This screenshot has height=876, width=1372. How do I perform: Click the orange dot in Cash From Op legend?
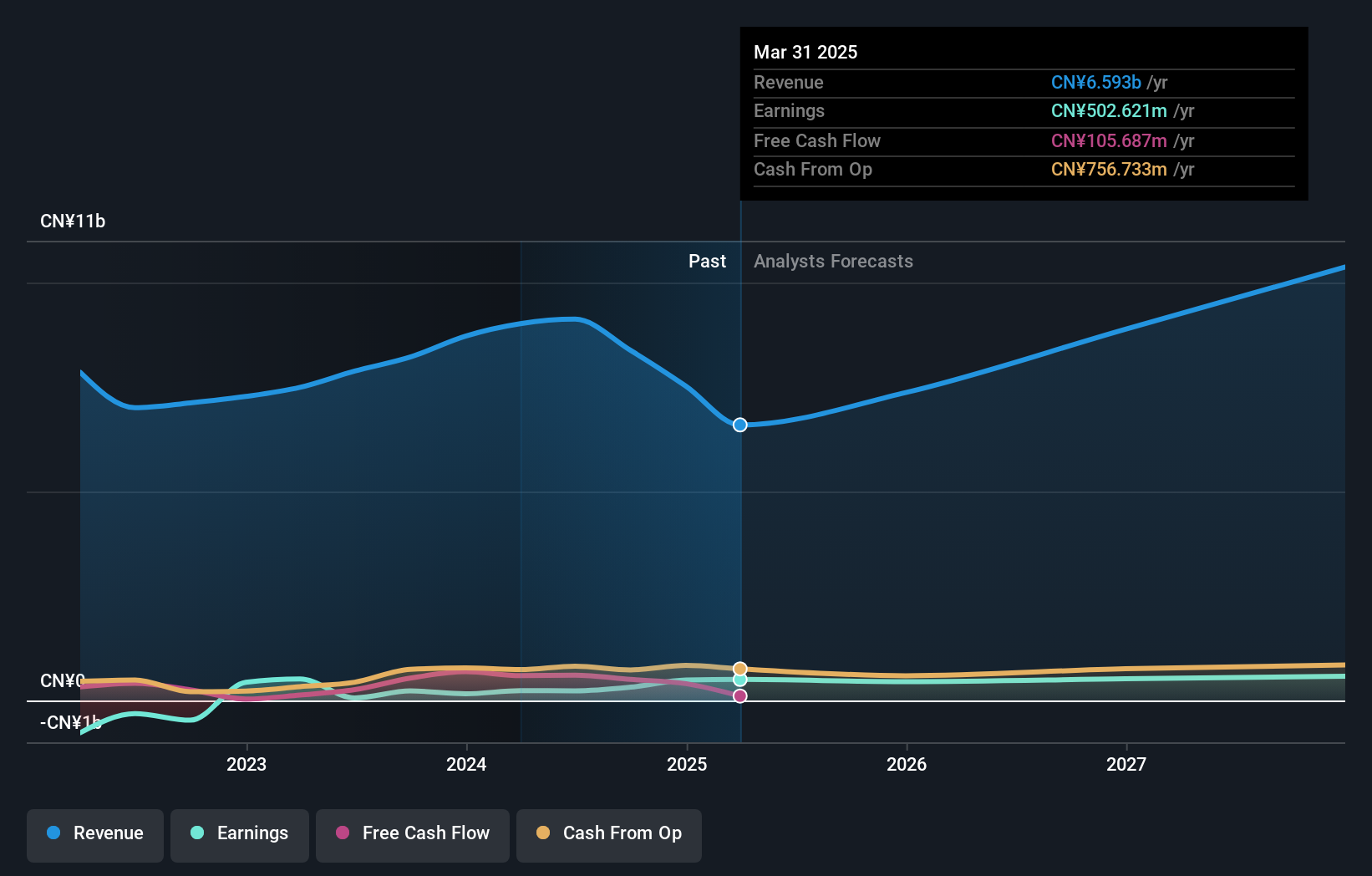click(x=543, y=833)
